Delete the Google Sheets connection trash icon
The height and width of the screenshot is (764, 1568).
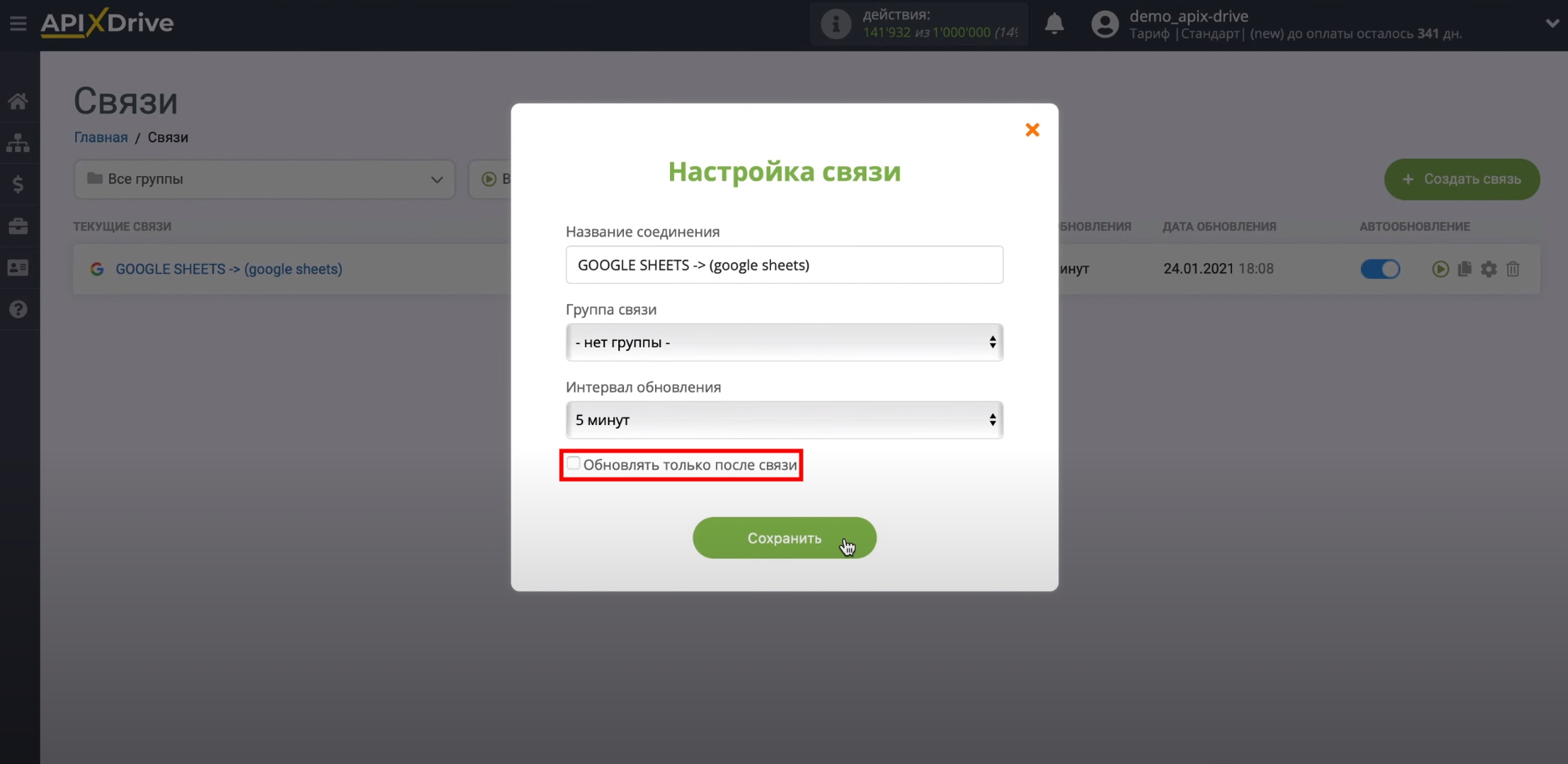coord(1513,269)
